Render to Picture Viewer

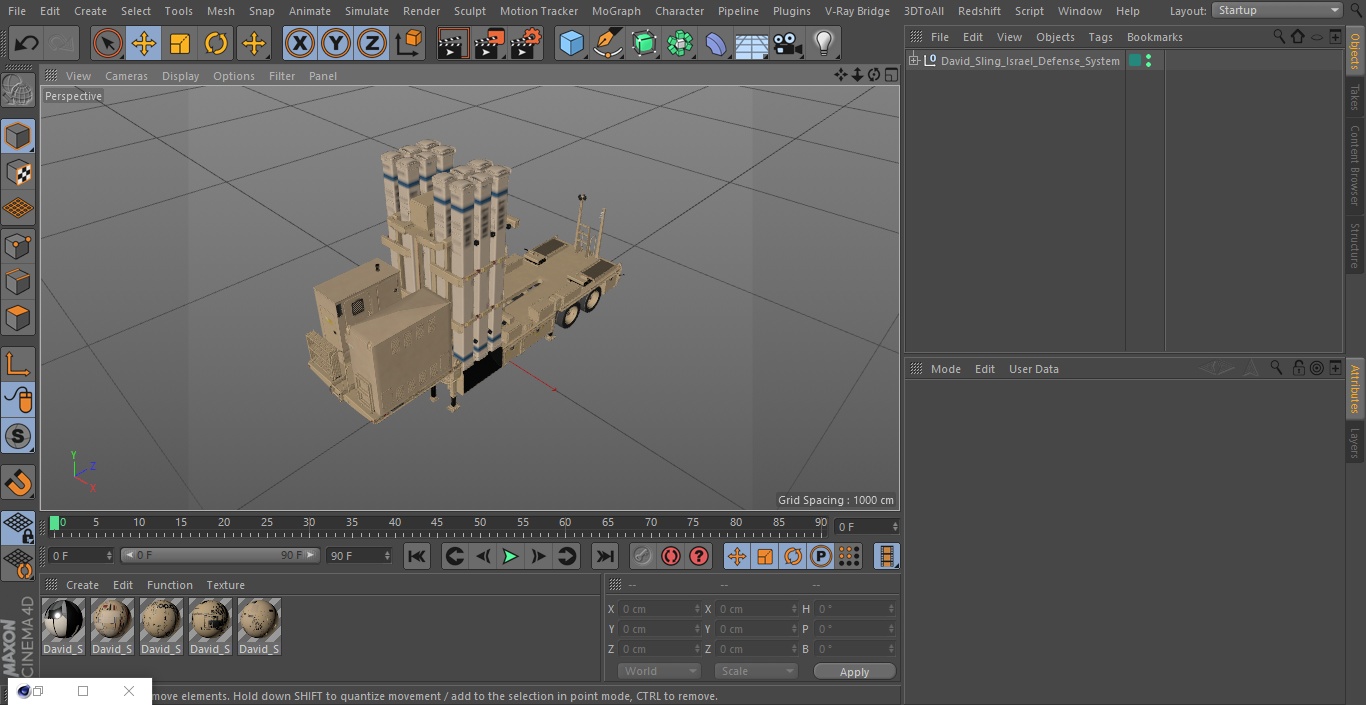tap(489, 43)
